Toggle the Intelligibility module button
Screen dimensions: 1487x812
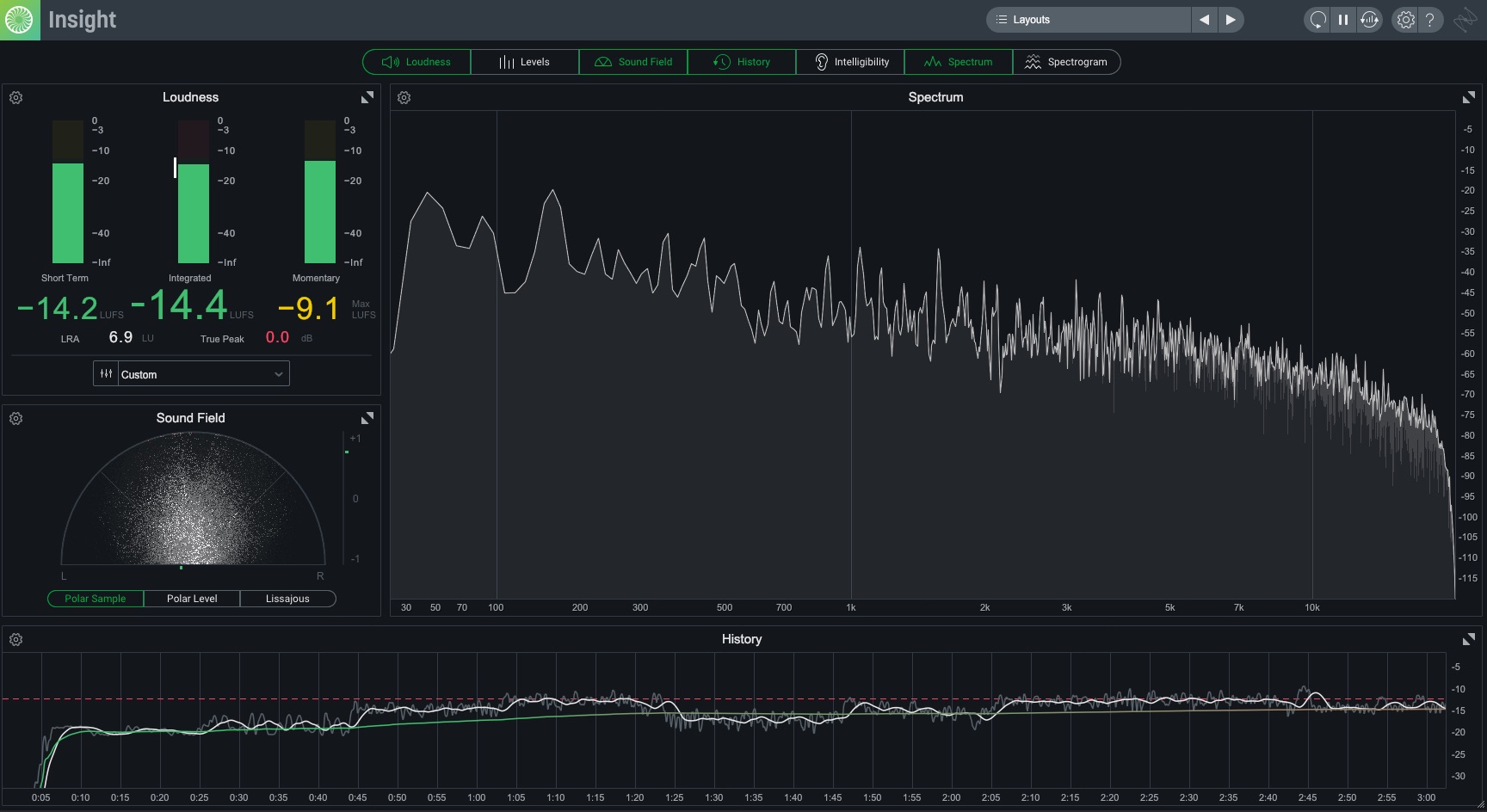[850, 62]
